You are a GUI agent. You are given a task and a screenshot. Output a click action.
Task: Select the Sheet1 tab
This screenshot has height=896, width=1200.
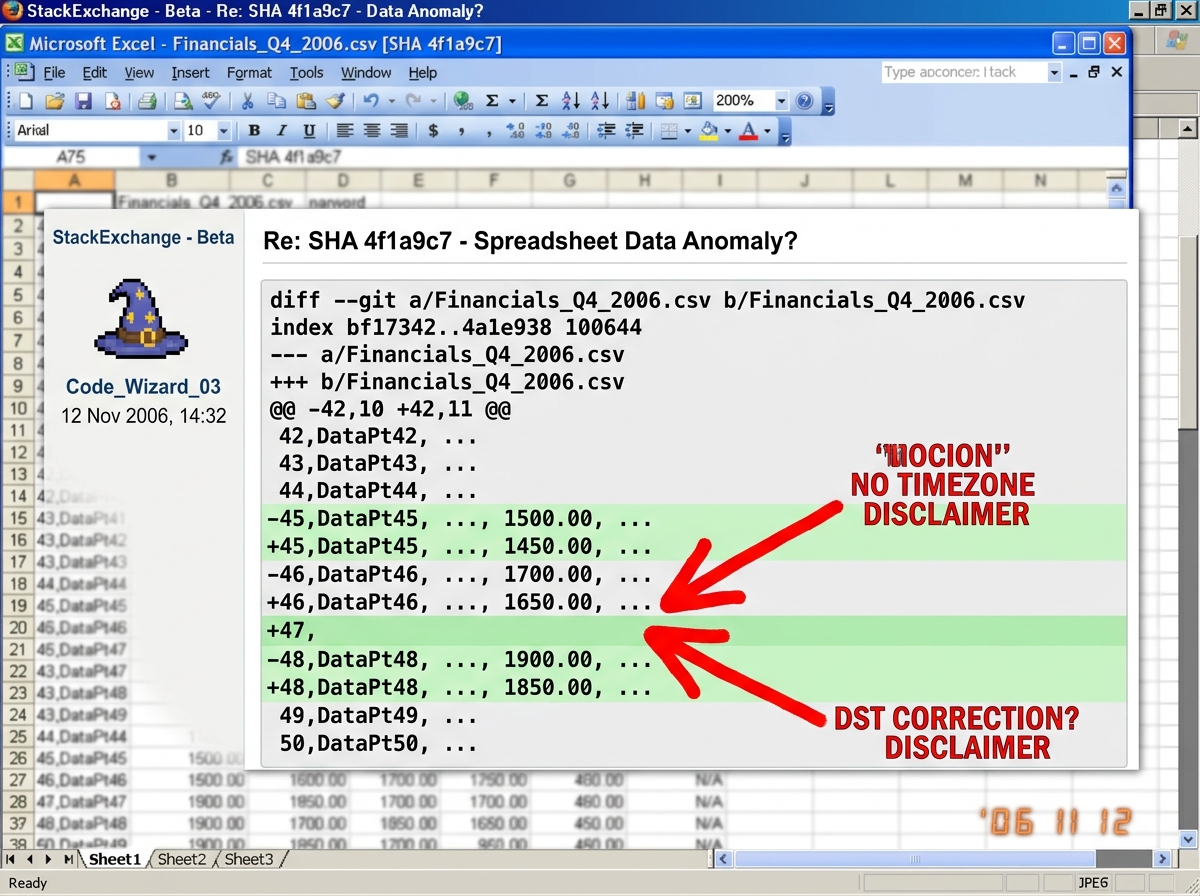(115, 859)
